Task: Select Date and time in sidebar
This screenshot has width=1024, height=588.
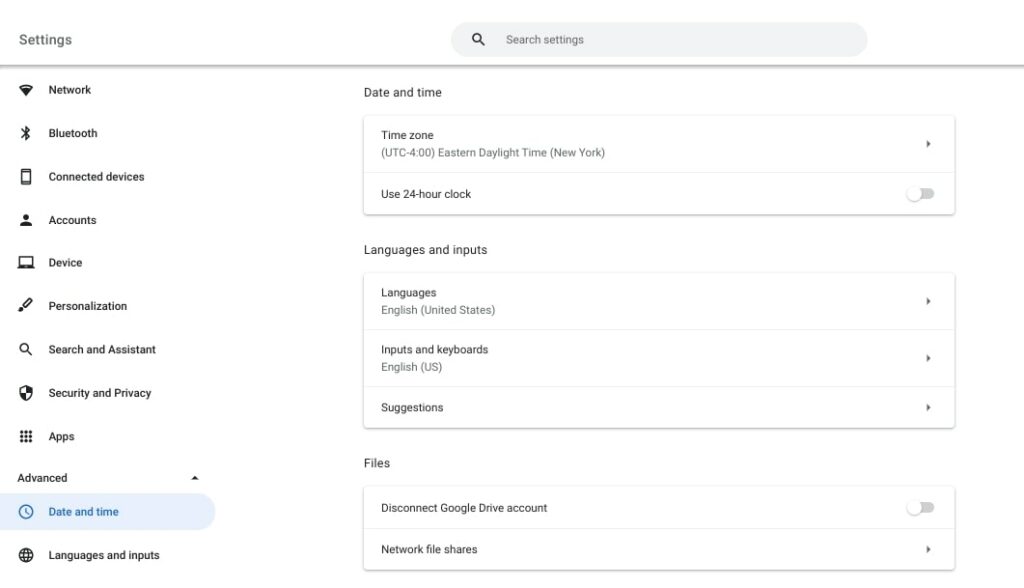Action: pyautogui.click(x=84, y=512)
